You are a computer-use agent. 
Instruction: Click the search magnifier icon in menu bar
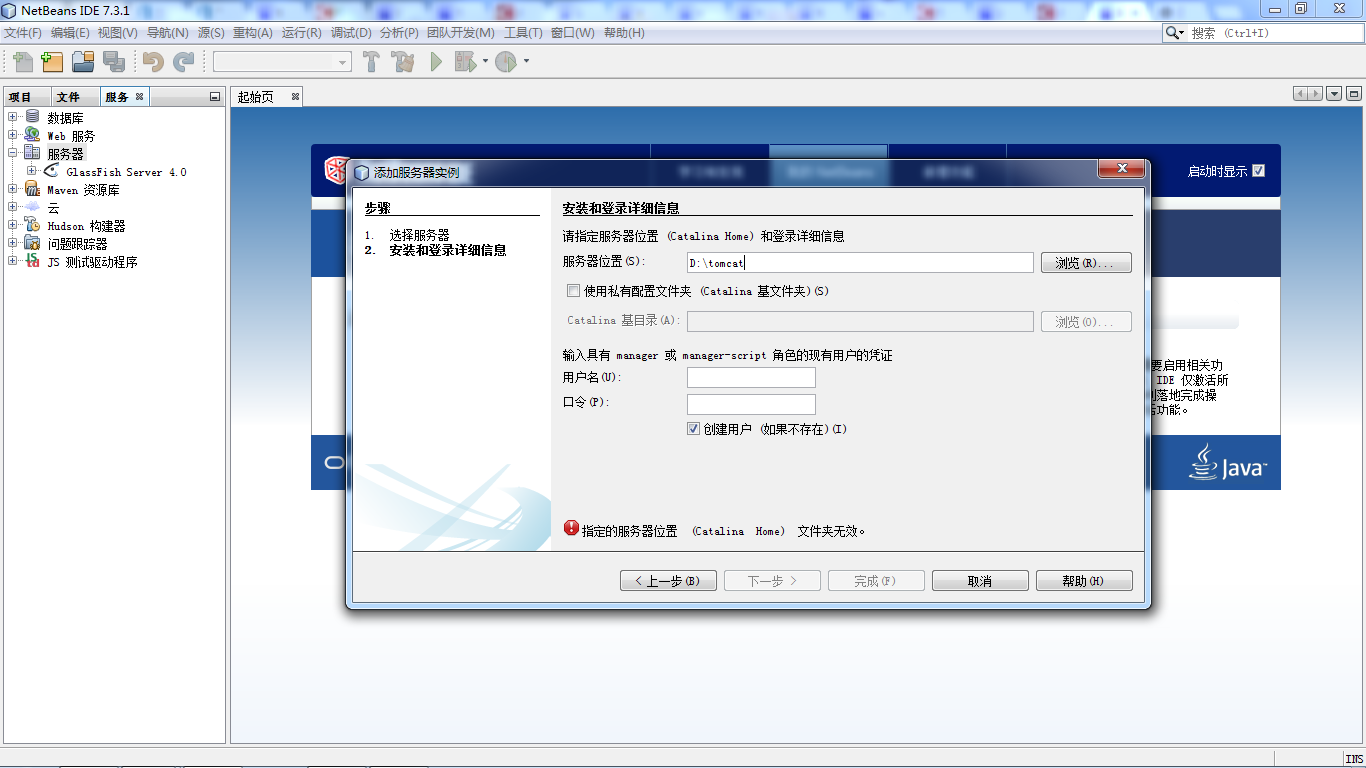[1174, 33]
